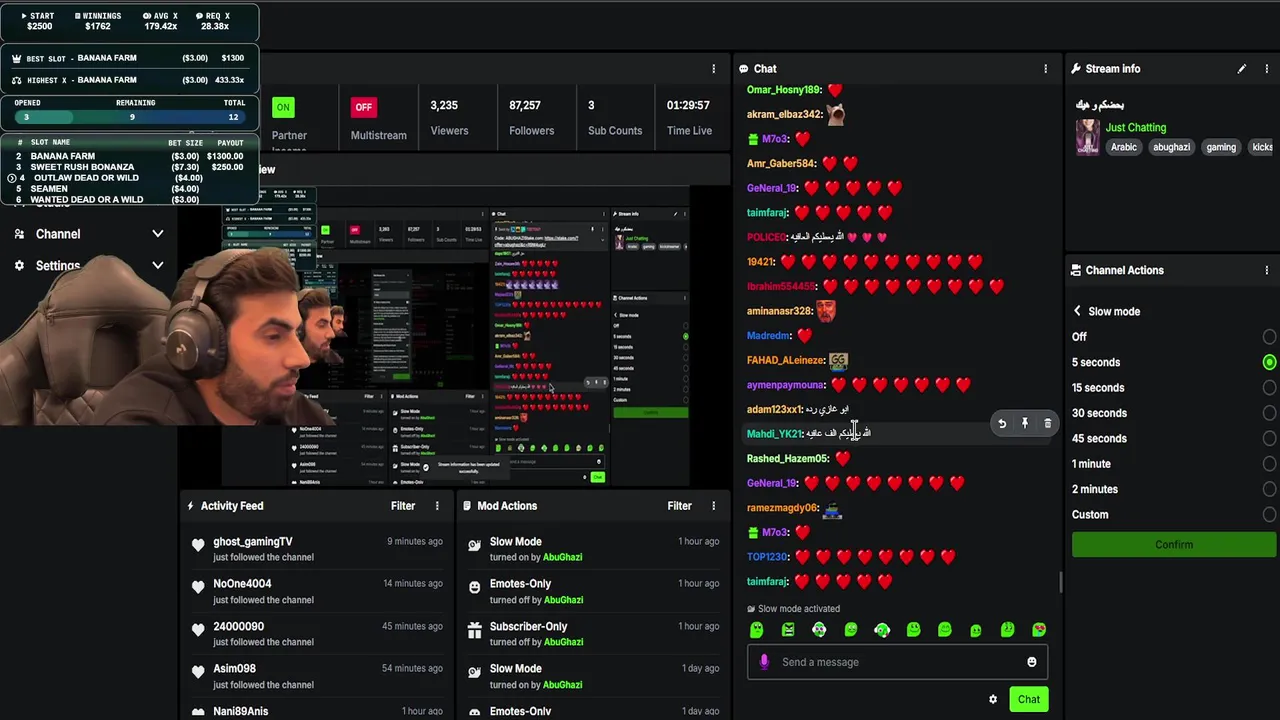Image resolution: width=1280 pixels, height=720 pixels.
Task: Click the SWEET RUSH BONANZA slot row
Action: click(x=130, y=167)
